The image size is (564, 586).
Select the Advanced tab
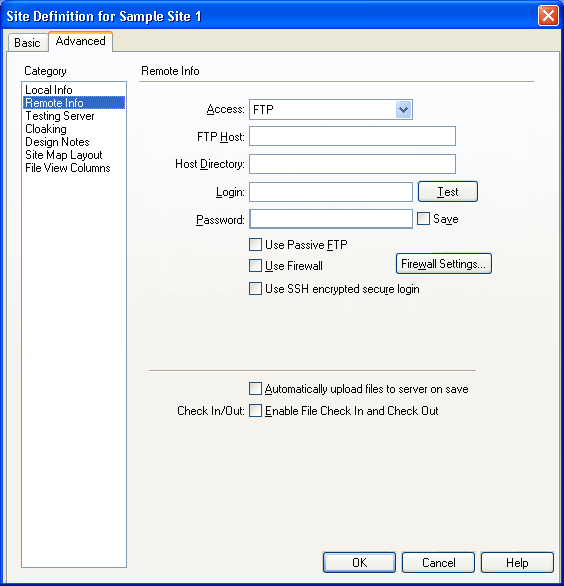pyautogui.click(x=80, y=41)
